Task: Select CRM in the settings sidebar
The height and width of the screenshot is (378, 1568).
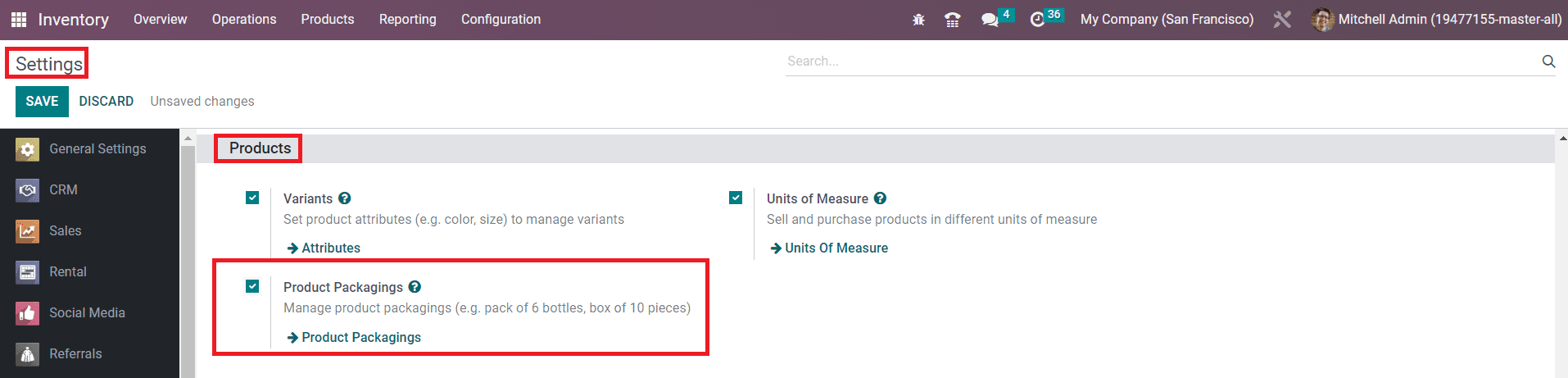Action: coord(63,190)
